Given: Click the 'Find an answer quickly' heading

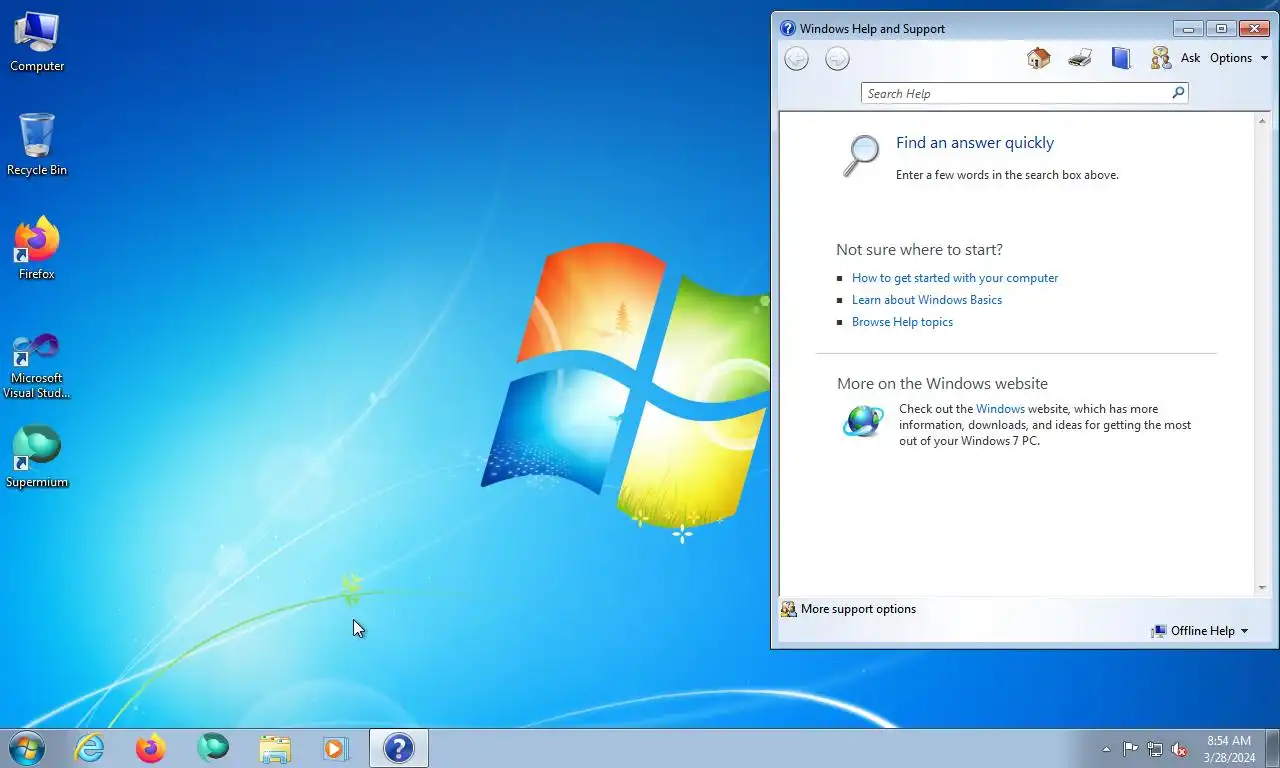Looking at the screenshot, I should [975, 143].
